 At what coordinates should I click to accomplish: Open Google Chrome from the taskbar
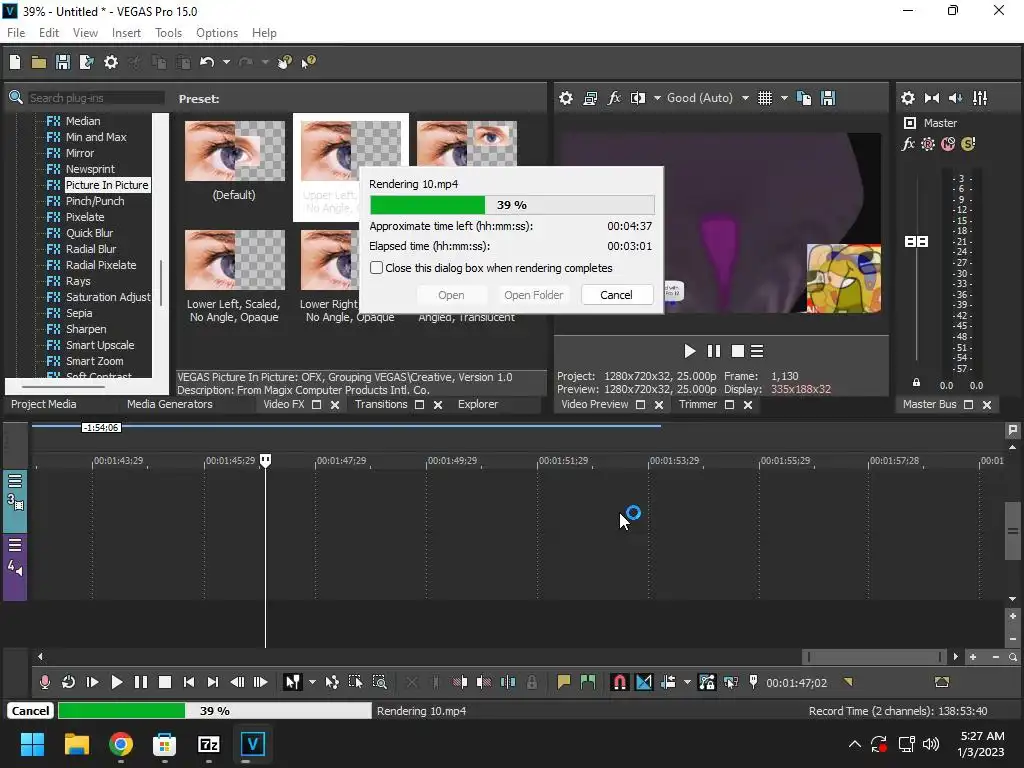pos(121,744)
